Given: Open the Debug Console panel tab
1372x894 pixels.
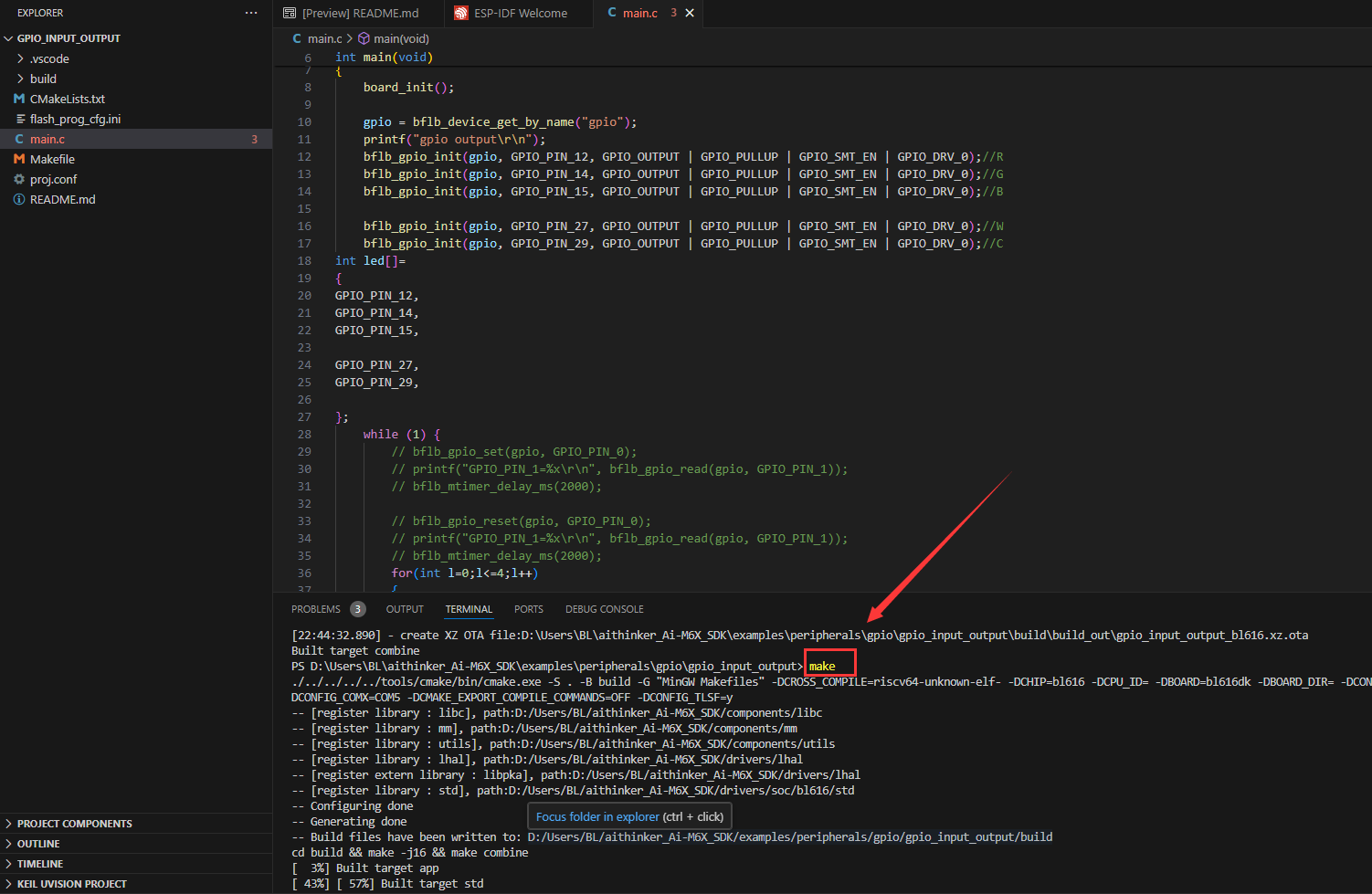Looking at the screenshot, I should click(605, 609).
